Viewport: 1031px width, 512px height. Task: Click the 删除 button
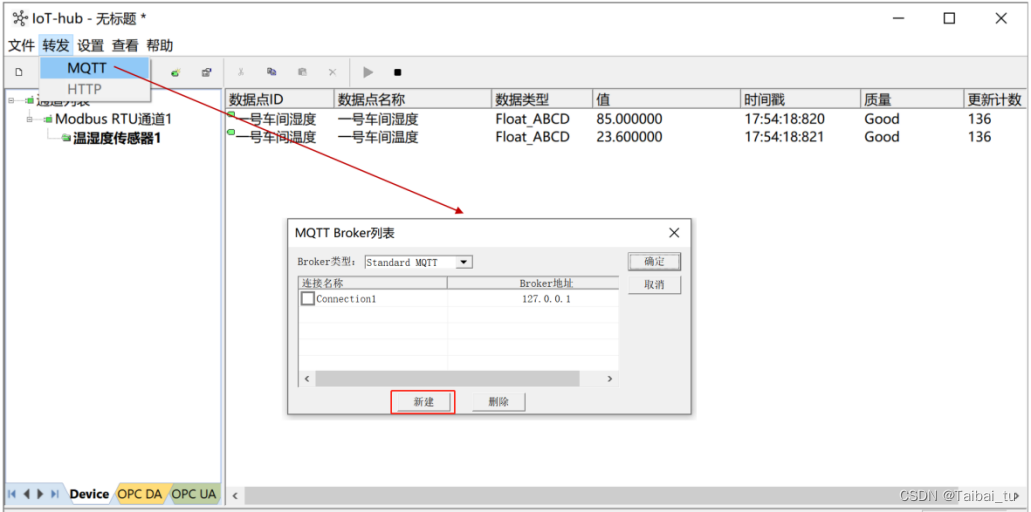[498, 402]
